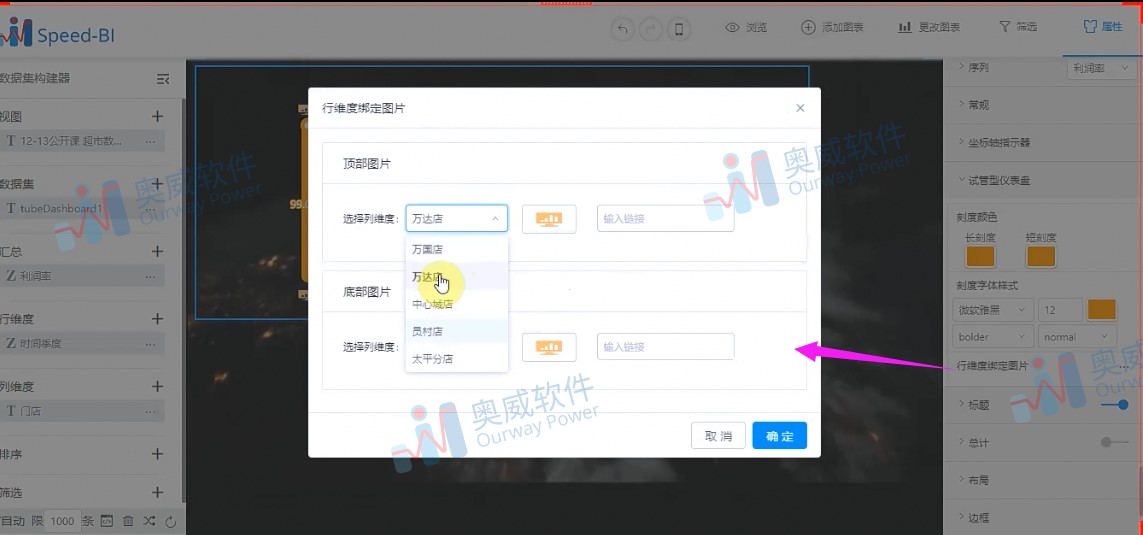The image size is (1143, 535).
Task: Click the row limit 1000 input field
Action: [x=62, y=520]
